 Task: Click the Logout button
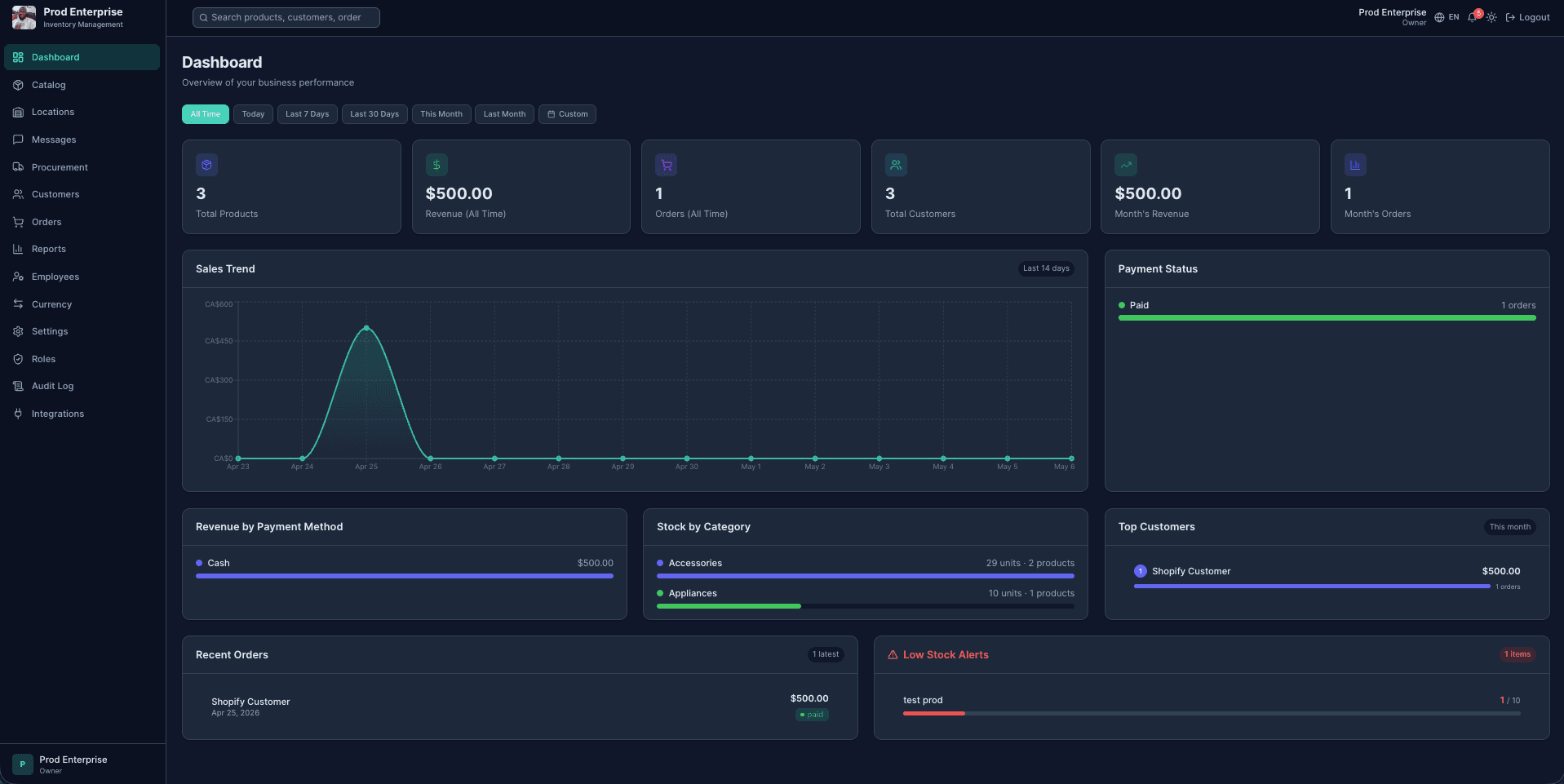[x=1527, y=17]
